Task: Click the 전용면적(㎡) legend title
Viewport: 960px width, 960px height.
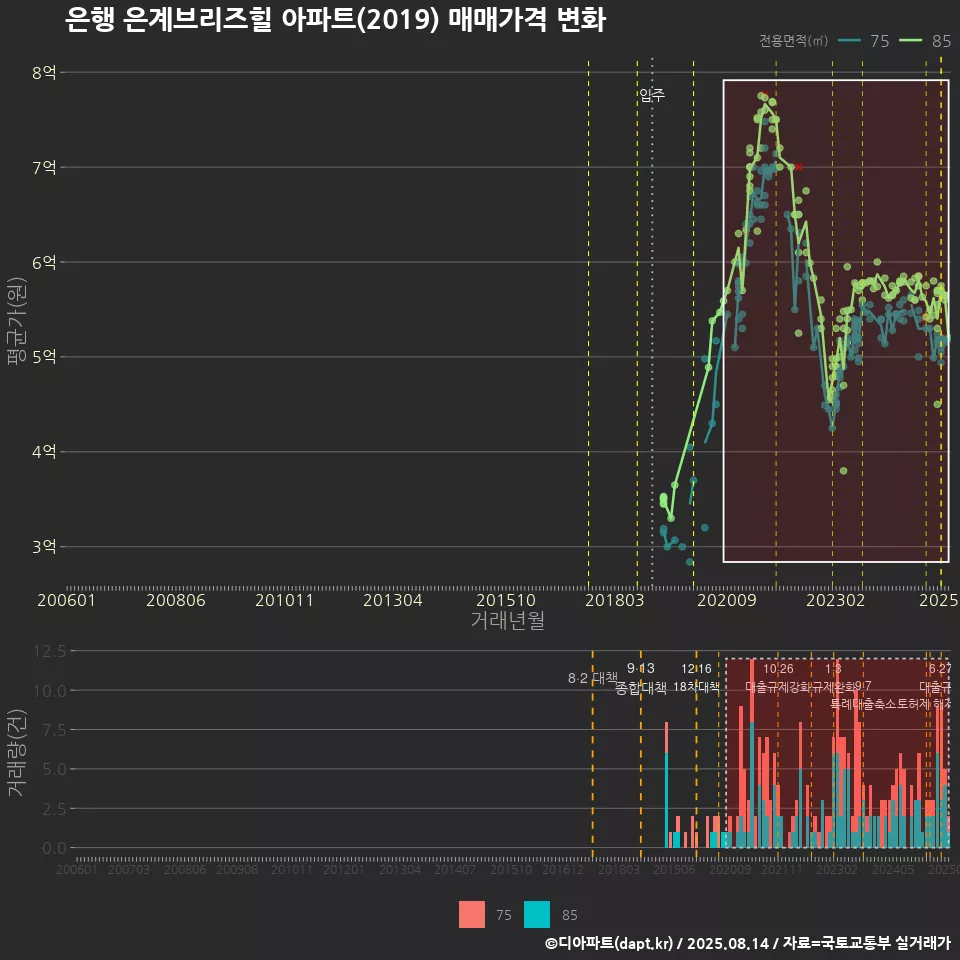Action: click(x=793, y=40)
